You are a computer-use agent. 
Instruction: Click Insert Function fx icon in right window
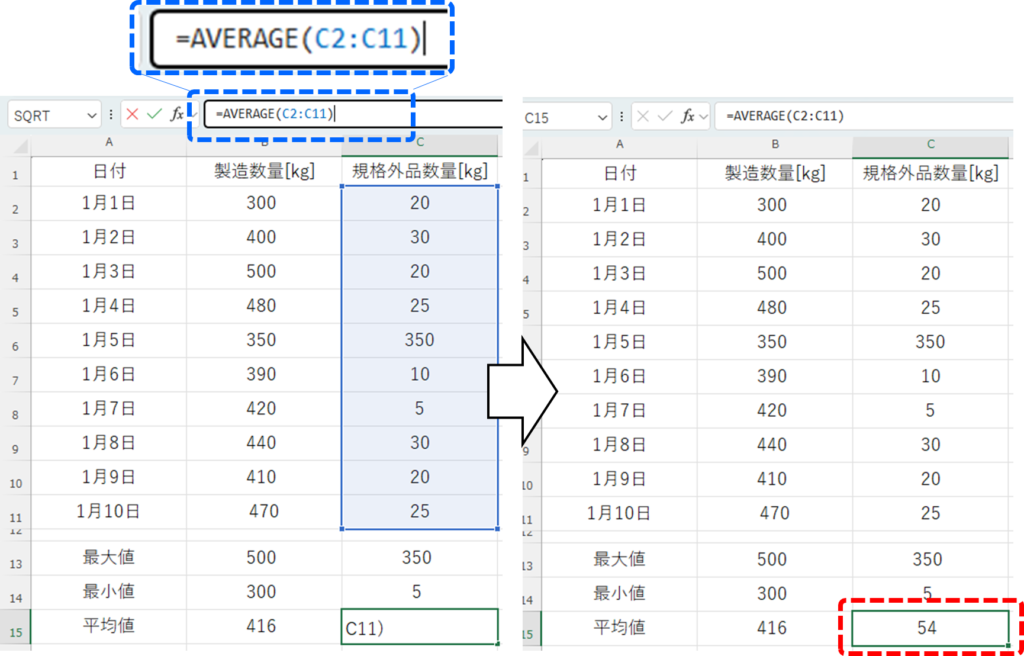click(x=687, y=117)
